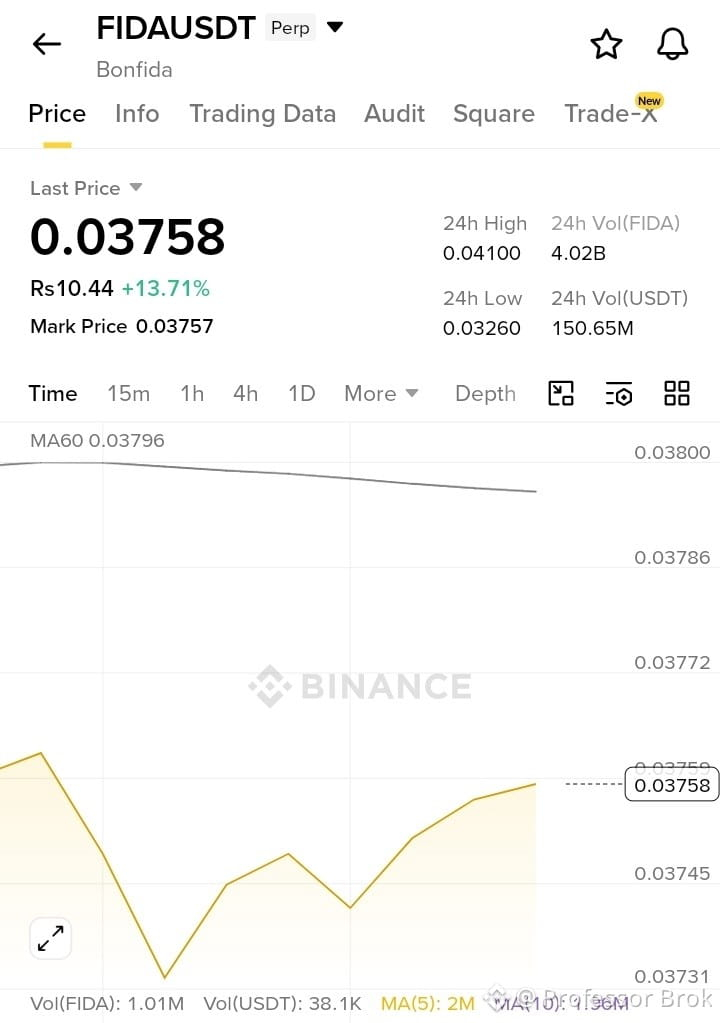Screen dimensions: 720x1023
Task: Tap the 24h Vol(FIDA) value 4.02B
Action: [578, 253]
